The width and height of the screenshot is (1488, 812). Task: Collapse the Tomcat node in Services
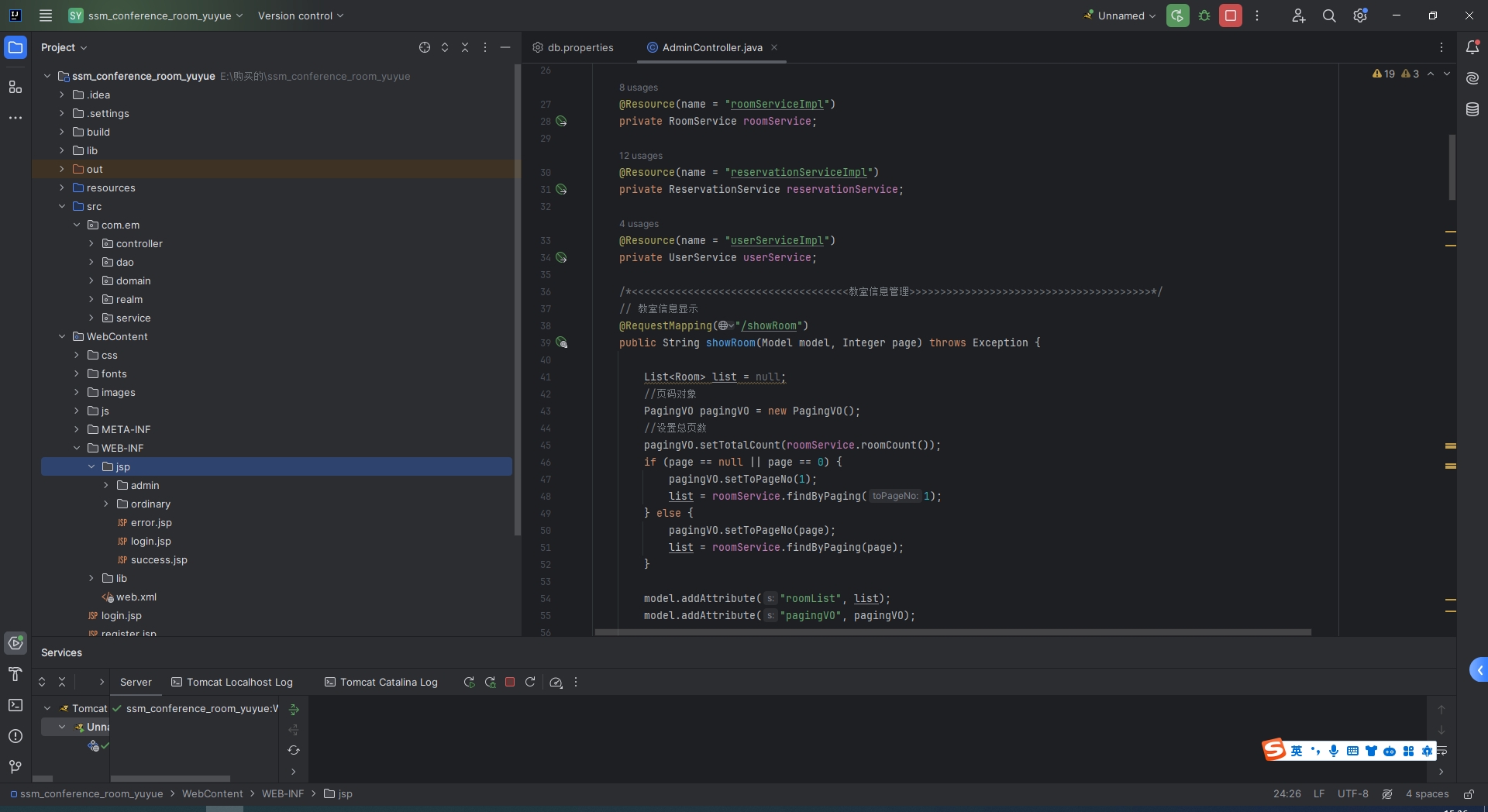click(x=47, y=708)
